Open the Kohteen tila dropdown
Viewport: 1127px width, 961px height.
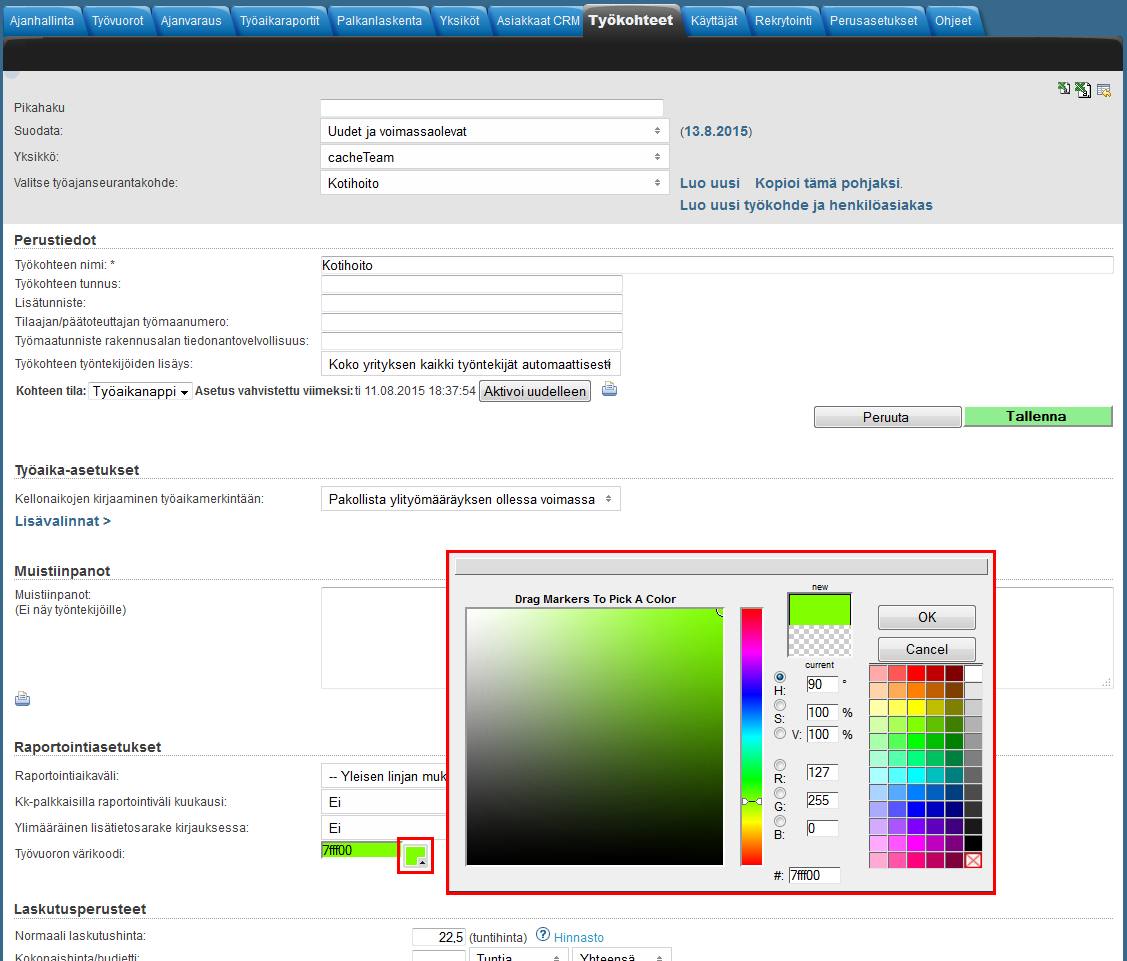(139, 392)
